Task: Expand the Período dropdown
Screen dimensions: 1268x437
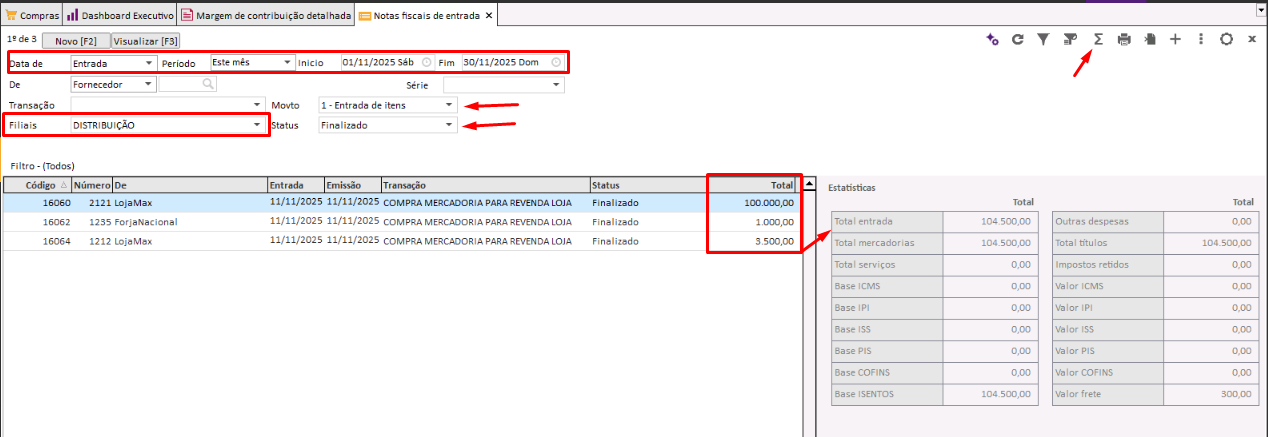Action: coord(288,62)
